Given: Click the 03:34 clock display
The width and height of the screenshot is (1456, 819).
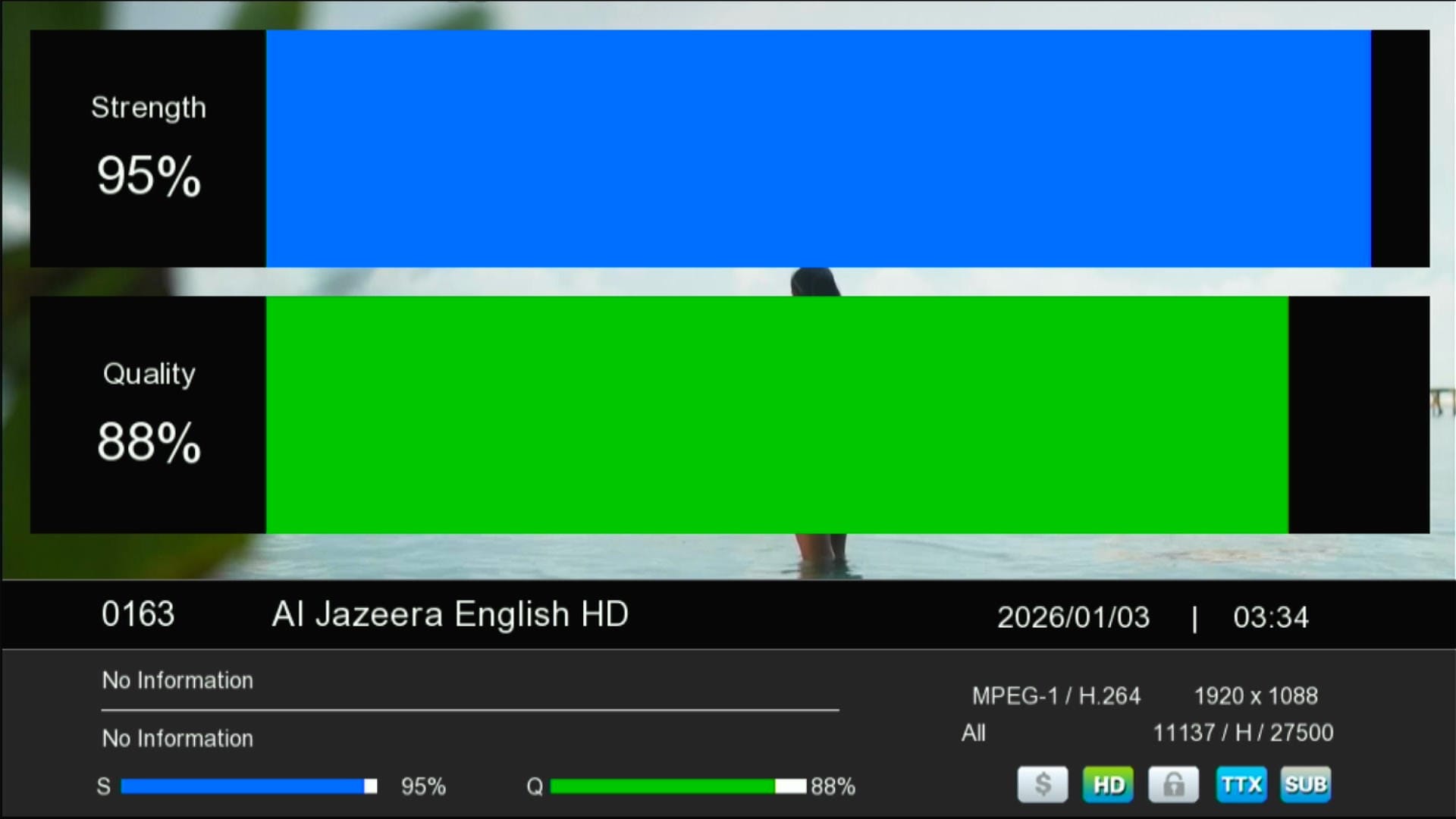Looking at the screenshot, I should pyautogui.click(x=1269, y=617).
